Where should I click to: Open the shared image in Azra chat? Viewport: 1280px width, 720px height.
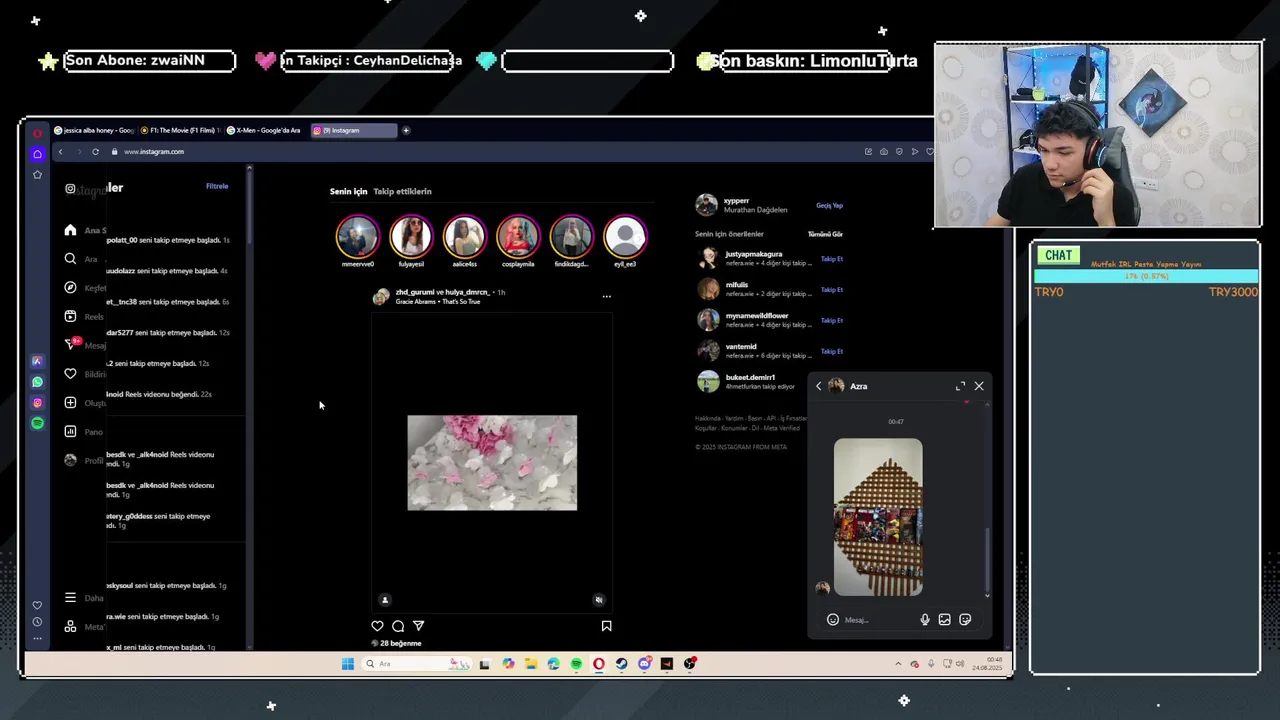pyautogui.click(x=878, y=517)
